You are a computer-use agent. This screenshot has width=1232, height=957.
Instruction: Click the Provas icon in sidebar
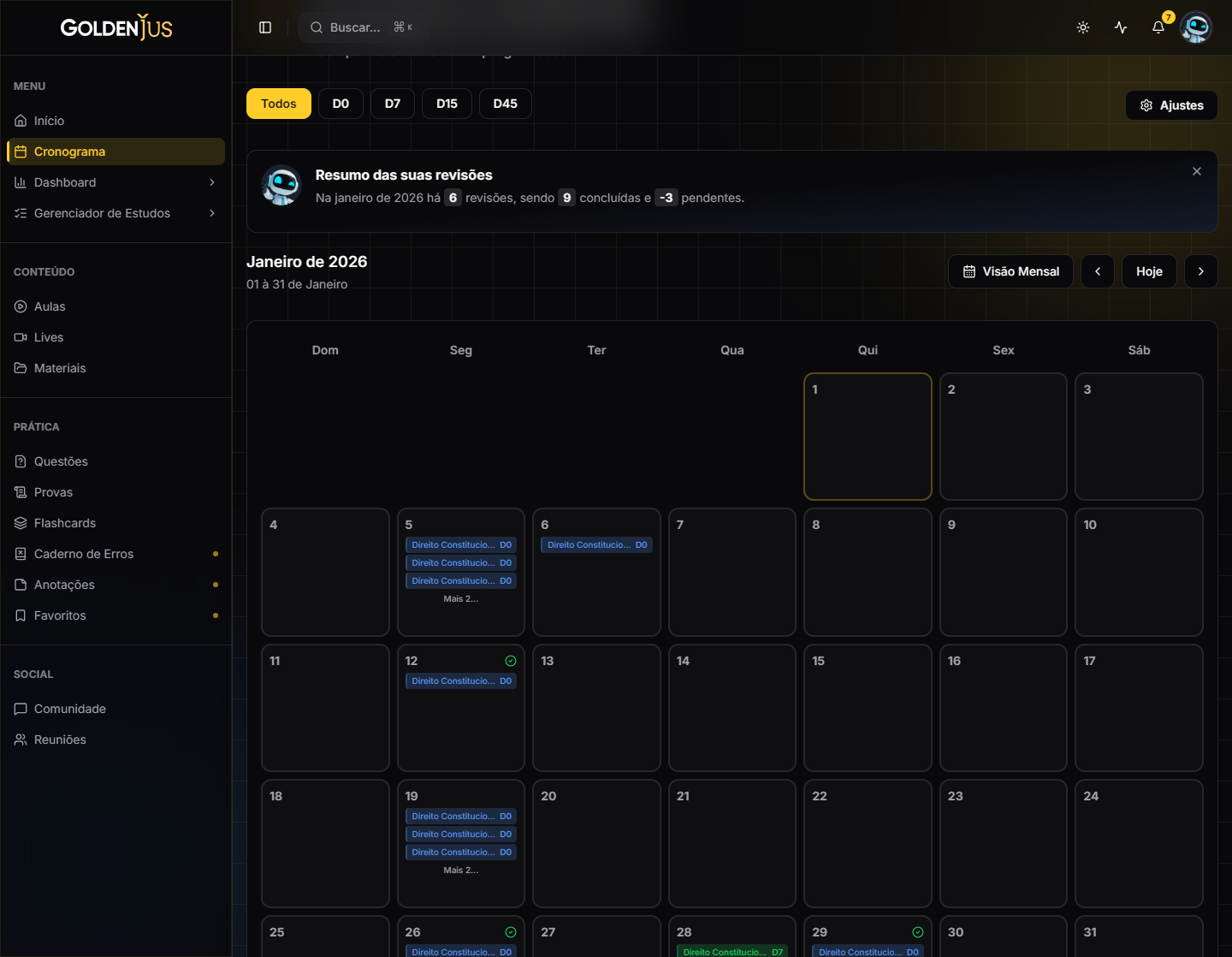pyautogui.click(x=21, y=492)
